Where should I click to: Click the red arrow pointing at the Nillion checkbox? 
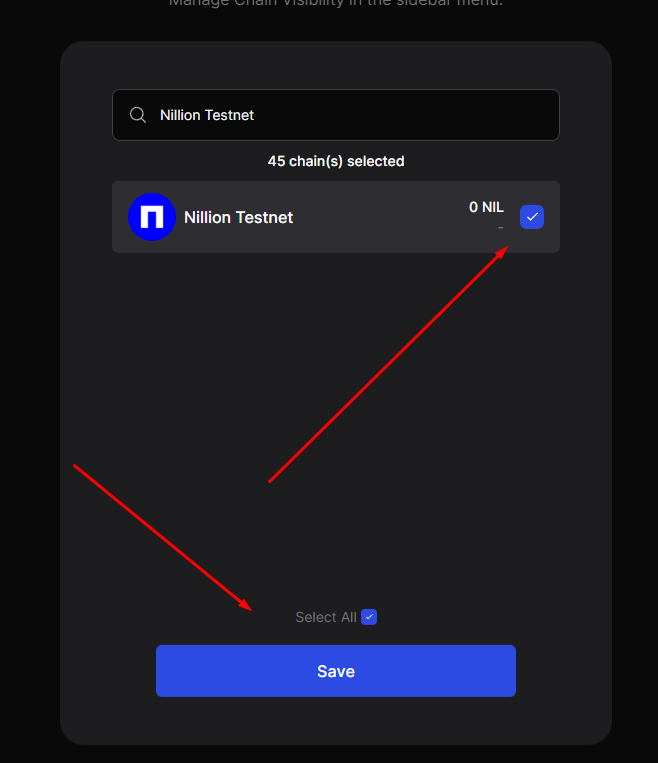tap(388, 364)
